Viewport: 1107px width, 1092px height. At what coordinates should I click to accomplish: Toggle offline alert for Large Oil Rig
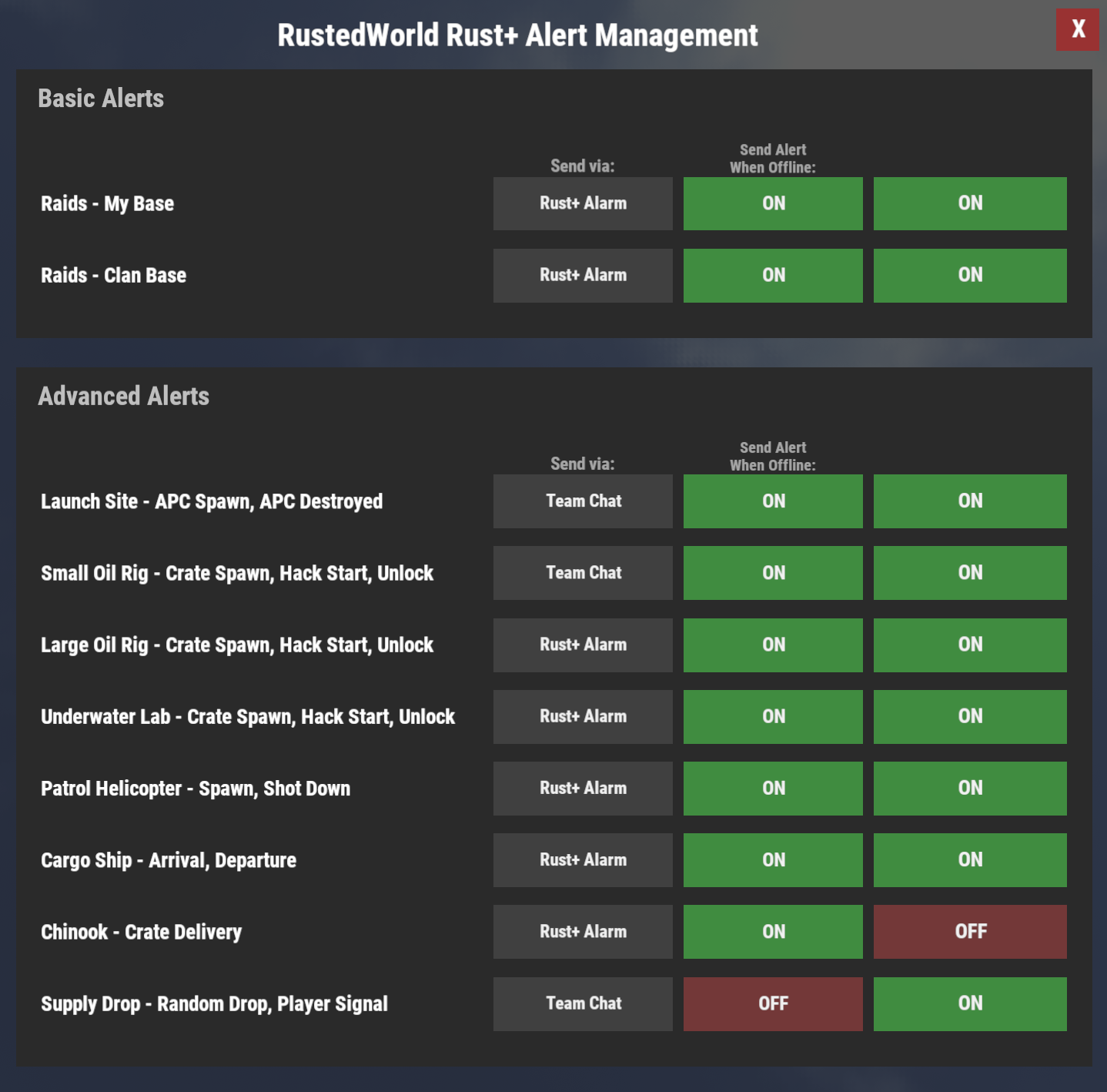(x=773, y=645)
